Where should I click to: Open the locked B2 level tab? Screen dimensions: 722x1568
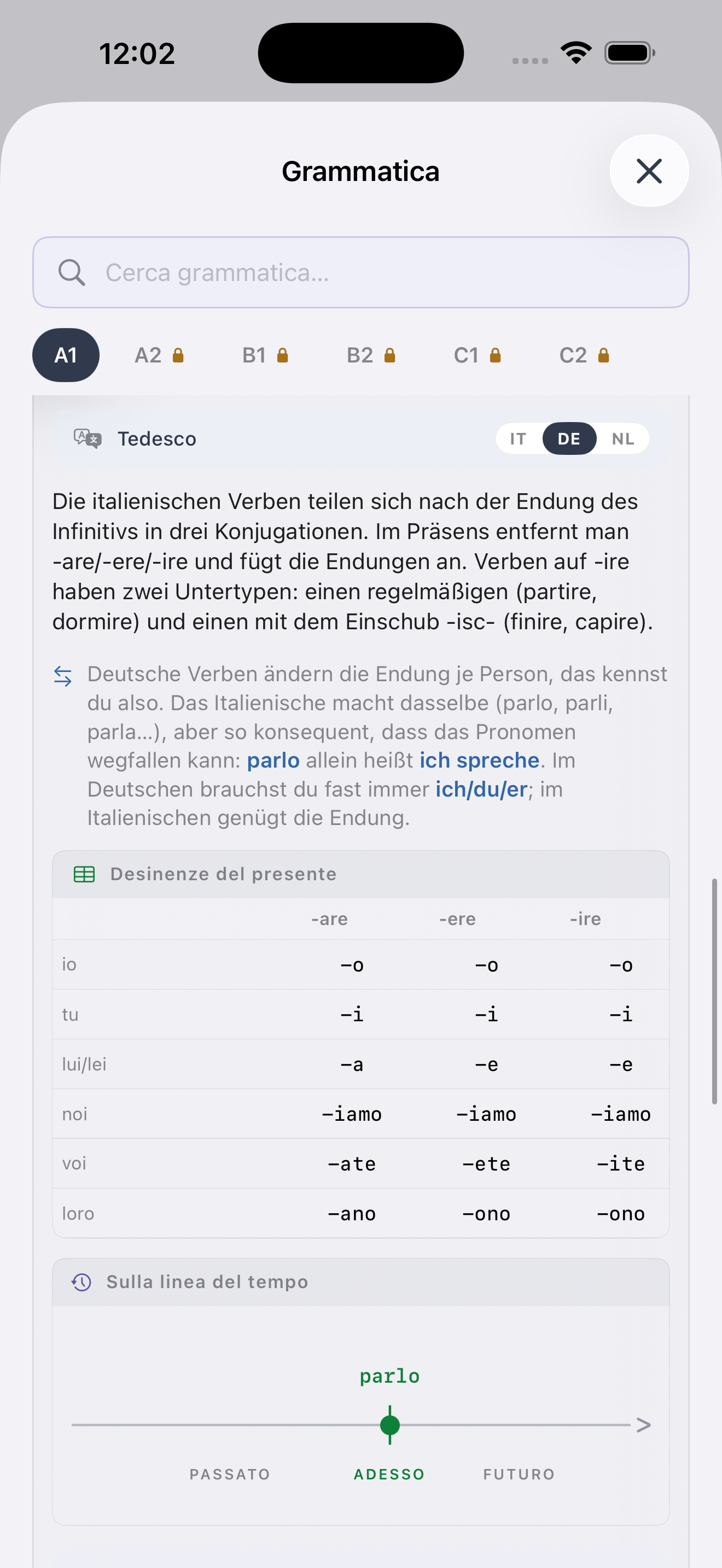pos(371,355)
